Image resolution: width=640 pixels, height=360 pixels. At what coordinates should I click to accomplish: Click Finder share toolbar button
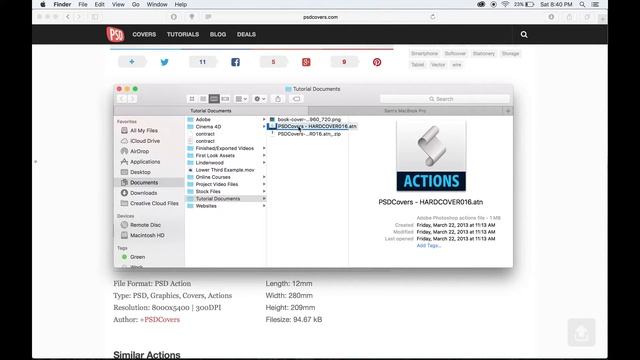(x=278, y=99)
